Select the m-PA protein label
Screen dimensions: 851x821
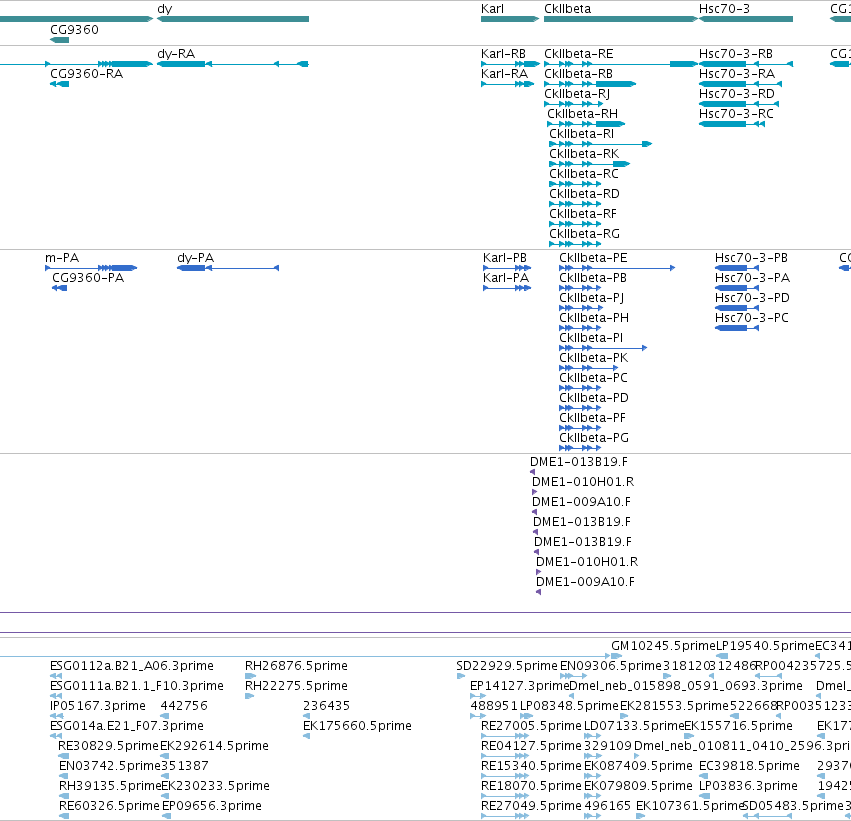click(62, 258)
